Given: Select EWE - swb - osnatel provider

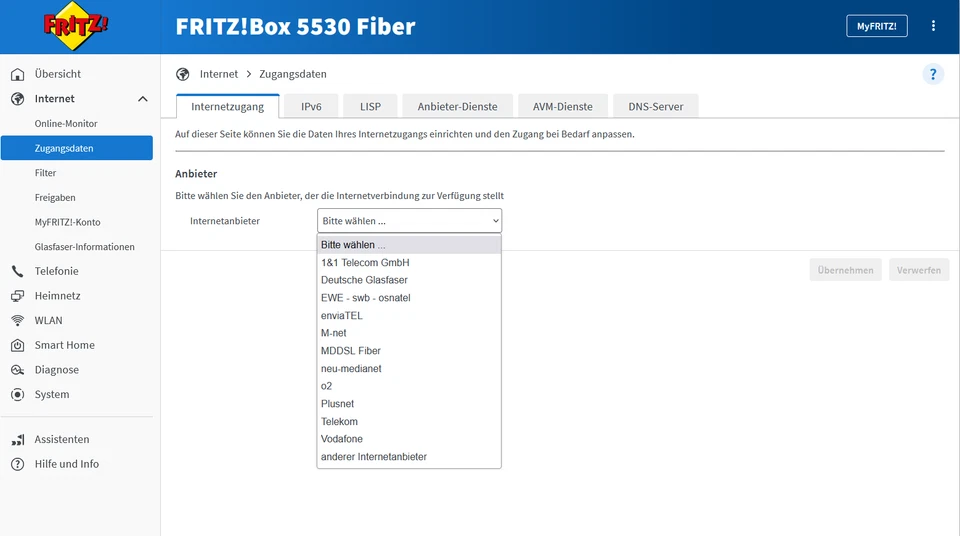Looking at the screenshot, I should [x=409, y=298].
